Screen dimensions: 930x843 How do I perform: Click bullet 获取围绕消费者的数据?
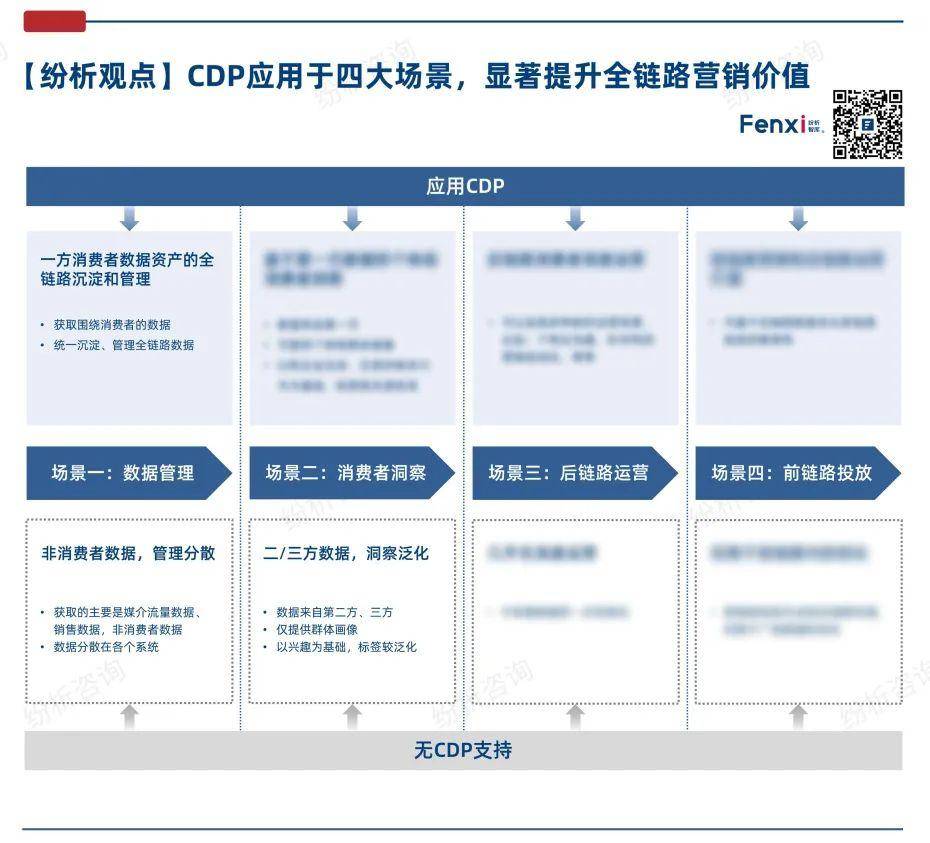[x=112, y=325]
